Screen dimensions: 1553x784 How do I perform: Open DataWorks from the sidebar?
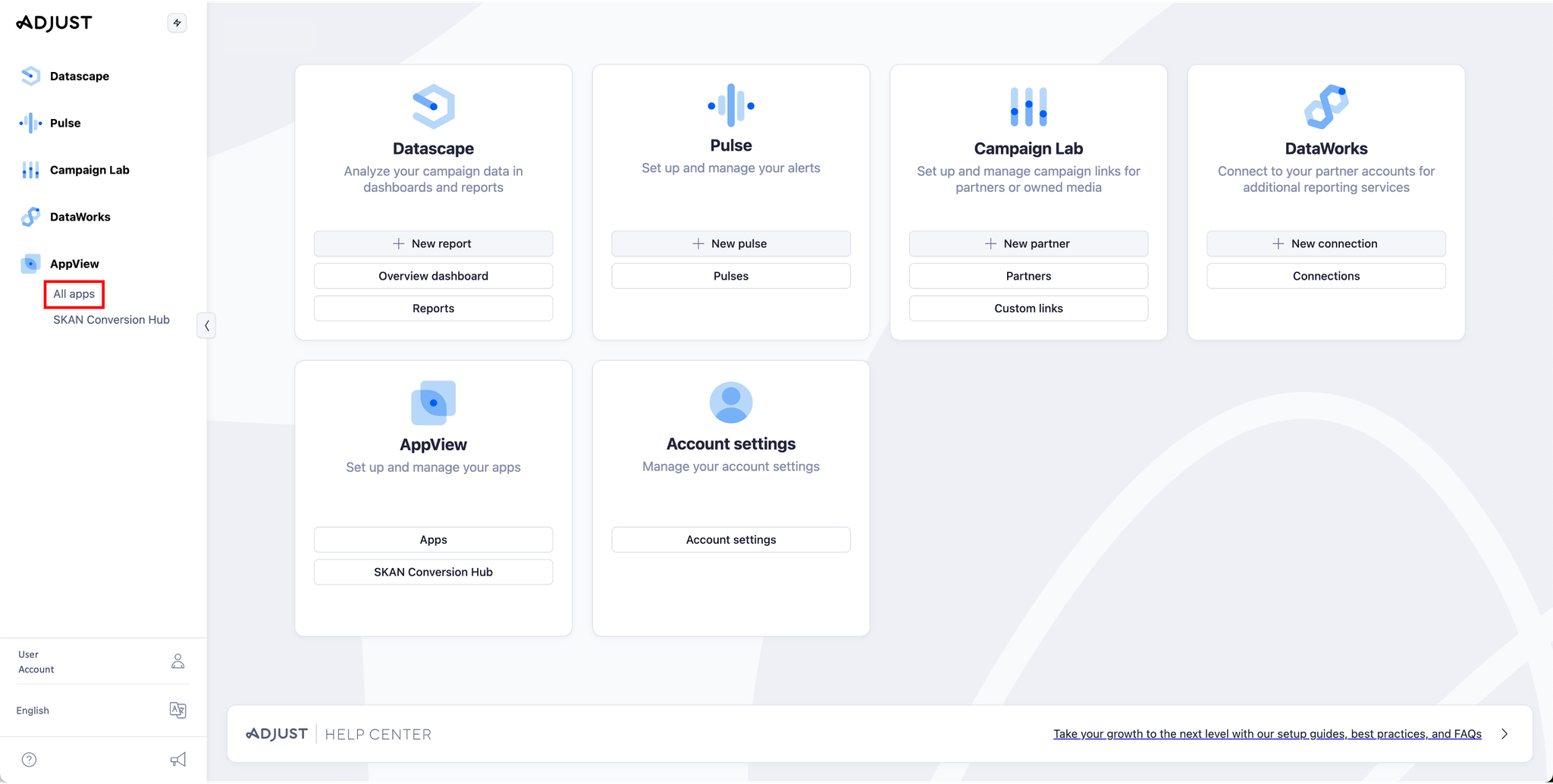click(80, 217)
